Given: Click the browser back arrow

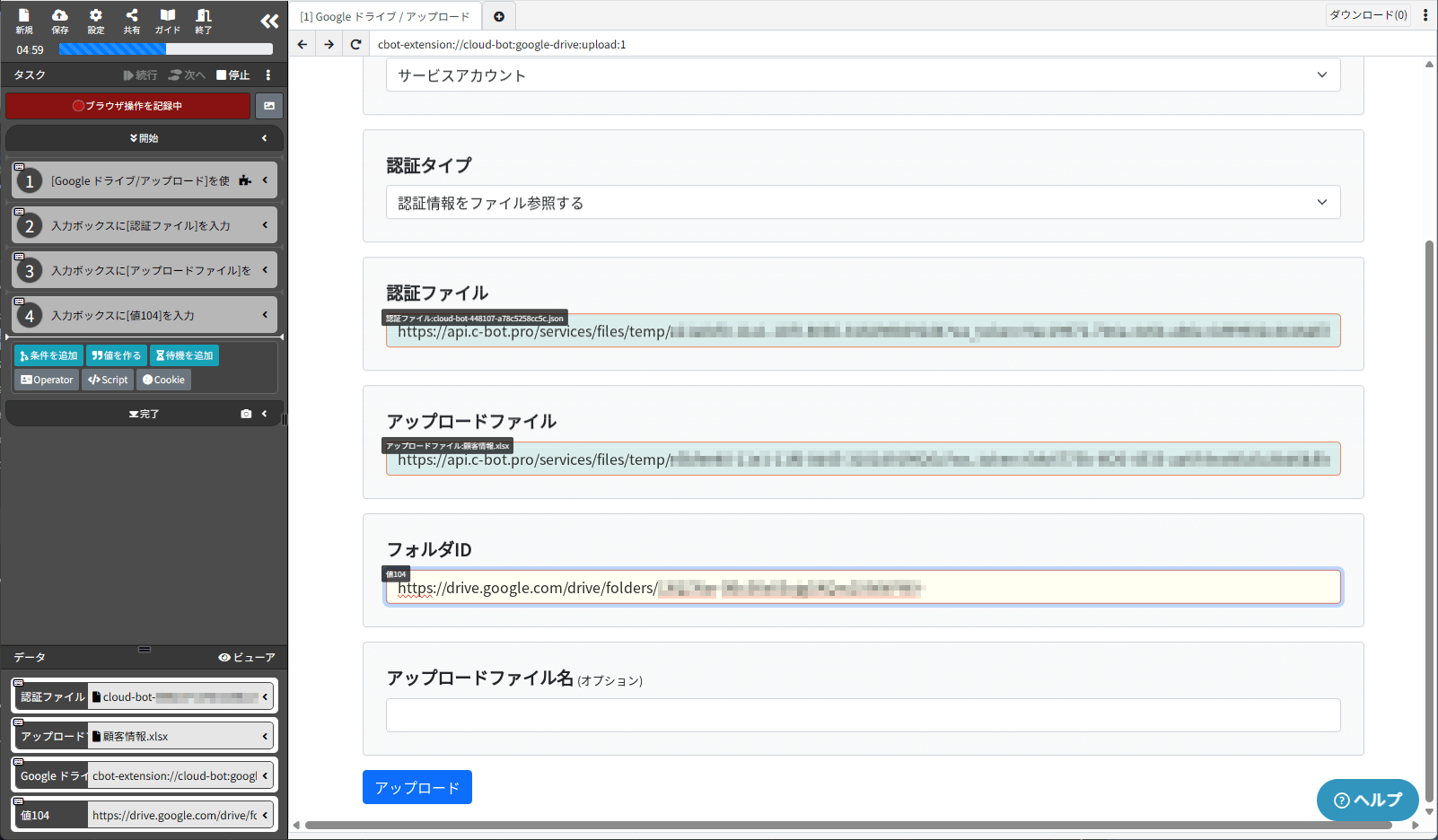Looking at the screenshot, I should [x=303, y=44].
